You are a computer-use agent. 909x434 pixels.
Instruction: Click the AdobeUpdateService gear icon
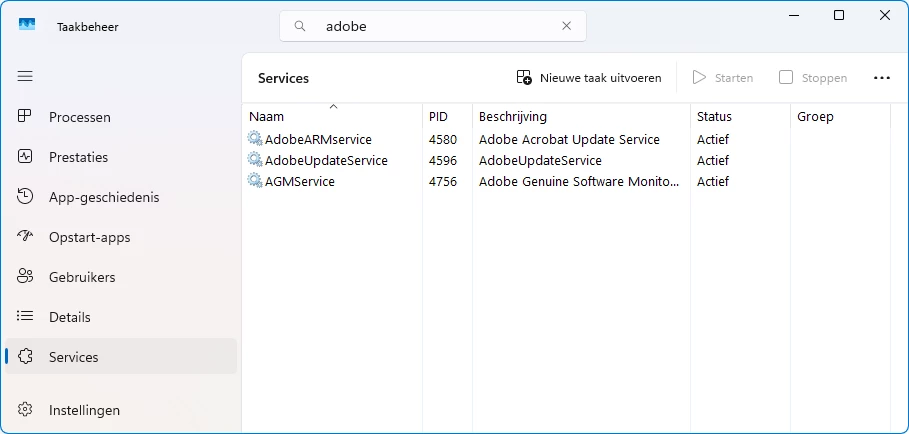coord(255,160)
